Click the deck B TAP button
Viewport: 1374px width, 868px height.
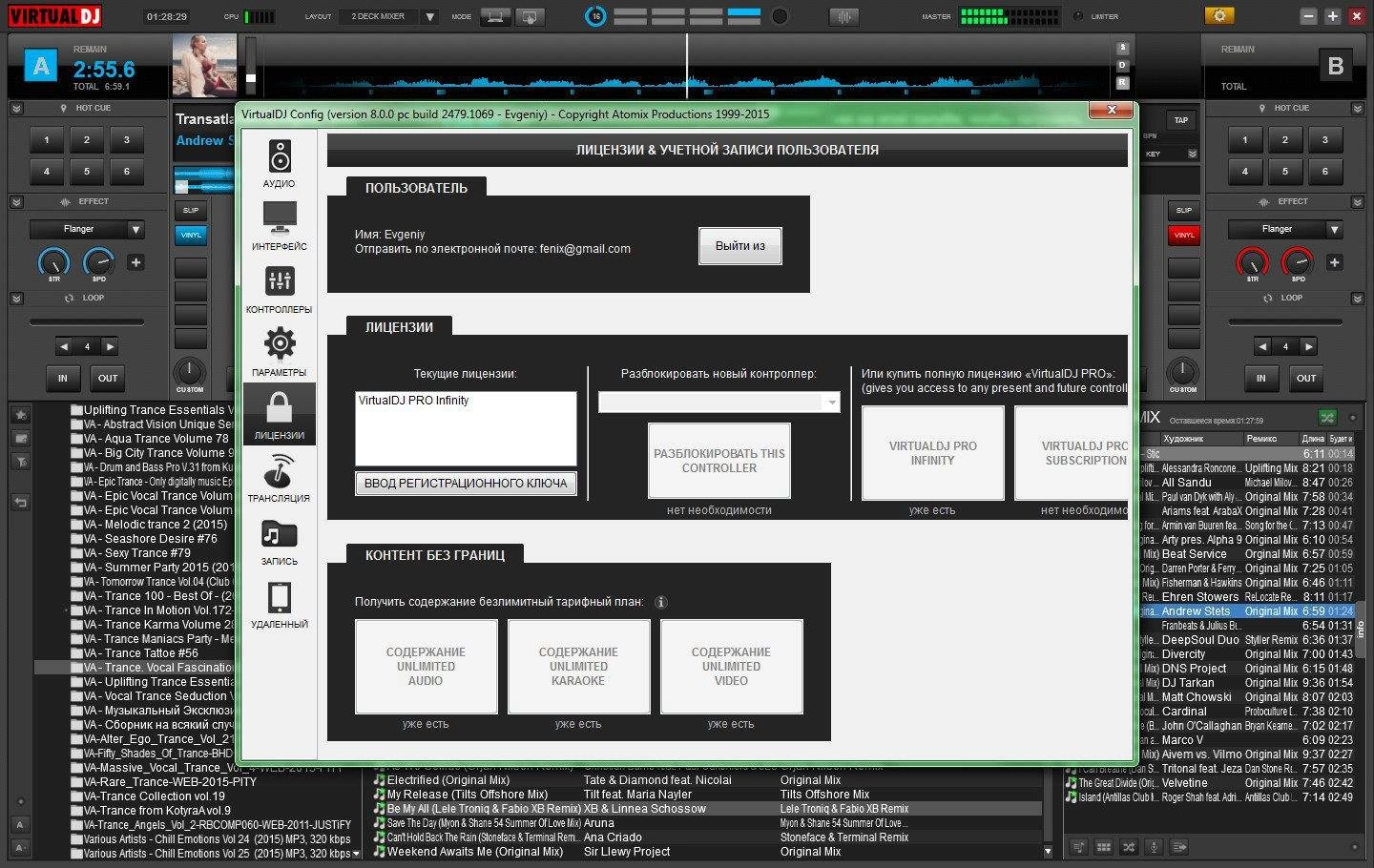click(x=1181, y=120)
